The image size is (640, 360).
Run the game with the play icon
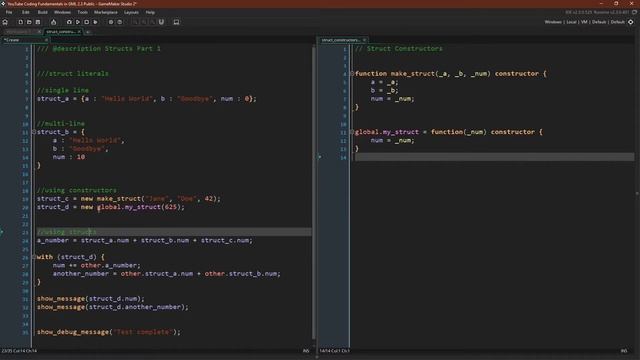pyautogui.click(x=78, y=22)
